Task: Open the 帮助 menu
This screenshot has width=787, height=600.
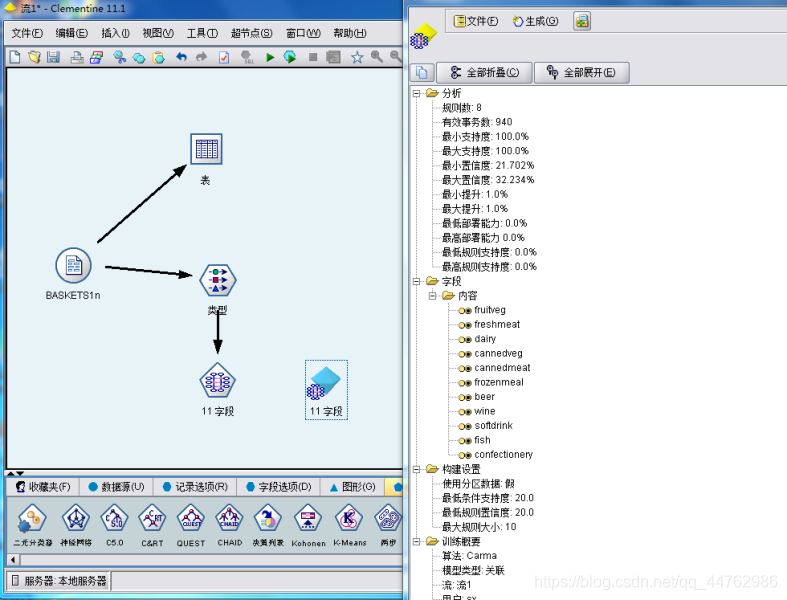Action: pyautogui.click(x=350, y=33)
